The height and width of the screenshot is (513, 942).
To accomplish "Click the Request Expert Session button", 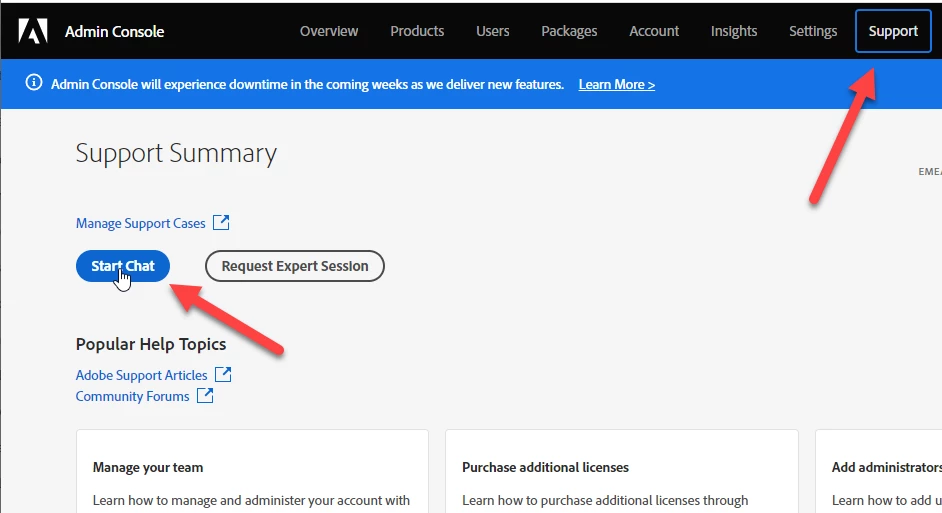I will [294, 266].
